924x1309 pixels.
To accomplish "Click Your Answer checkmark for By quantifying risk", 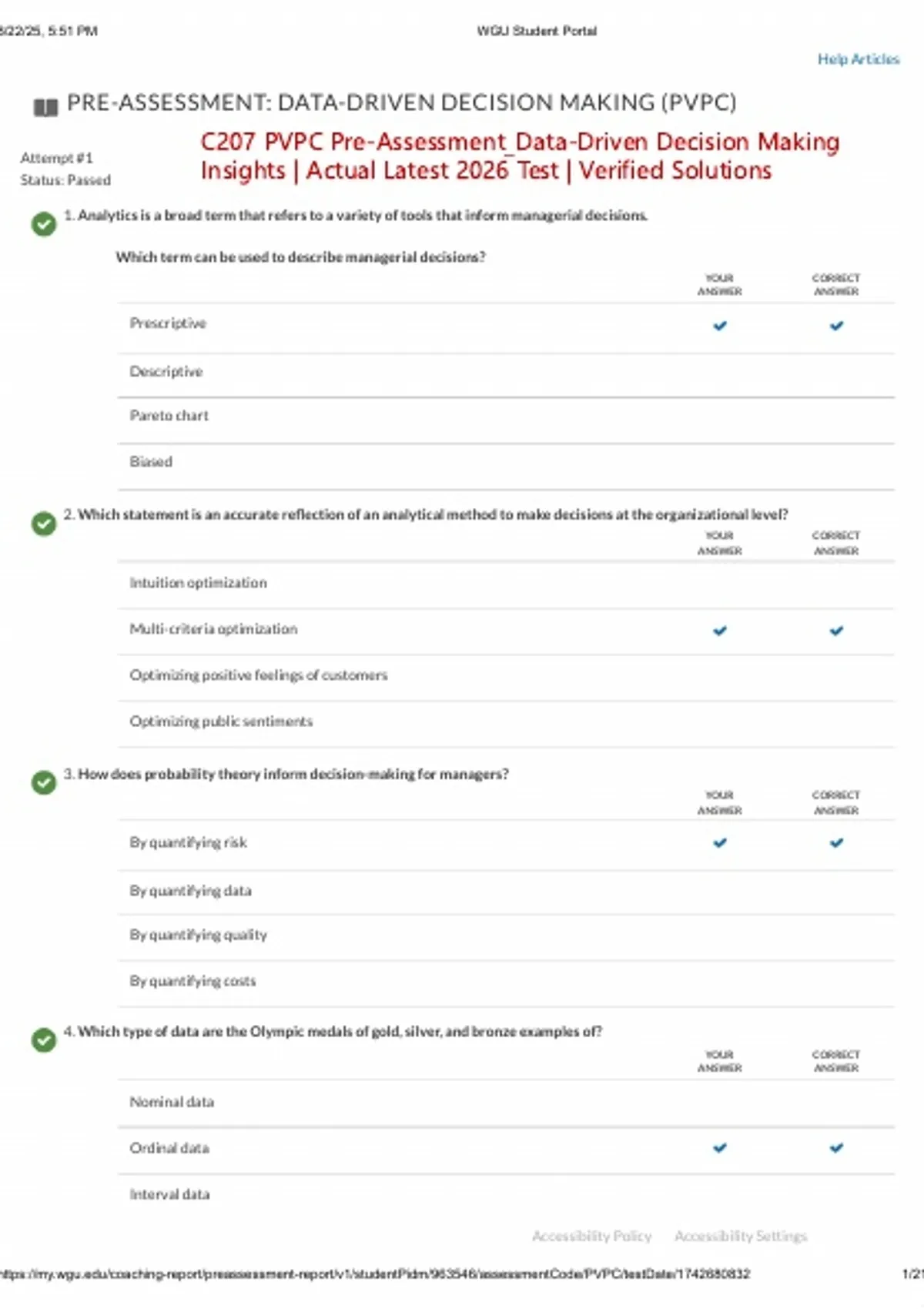I will 720,843.
